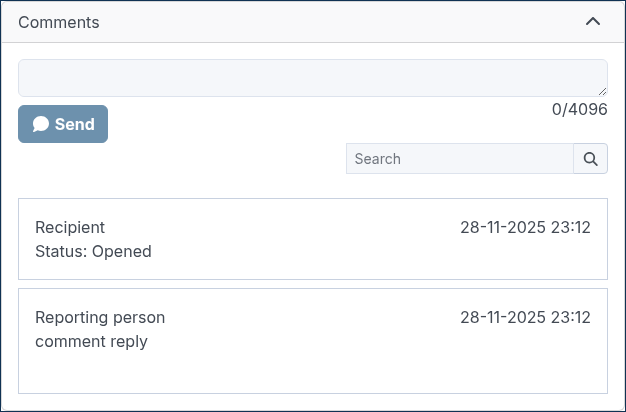Click the speech bubble icon on Send
This screenshot has width=626, height=412.
pyautogui.click(x=41, y=124)
